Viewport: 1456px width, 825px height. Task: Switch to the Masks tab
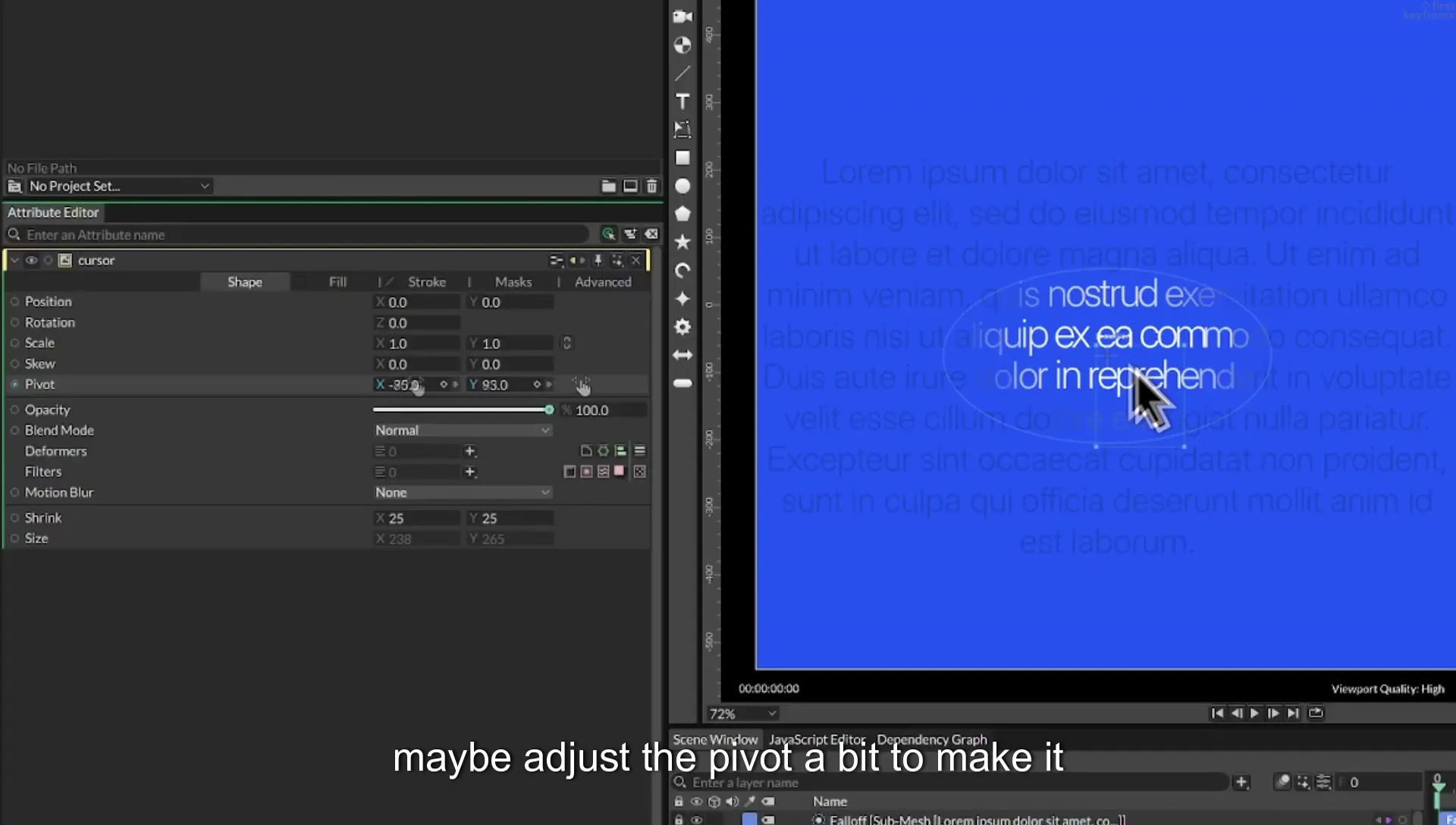coord(513,281)
